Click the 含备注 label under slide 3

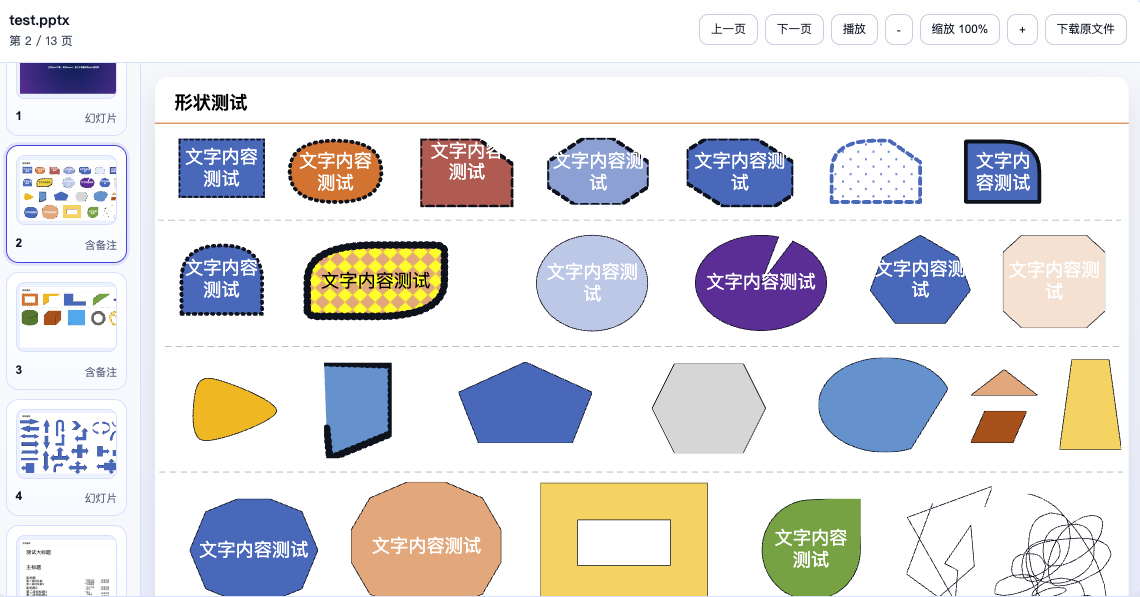coord(100,372)
